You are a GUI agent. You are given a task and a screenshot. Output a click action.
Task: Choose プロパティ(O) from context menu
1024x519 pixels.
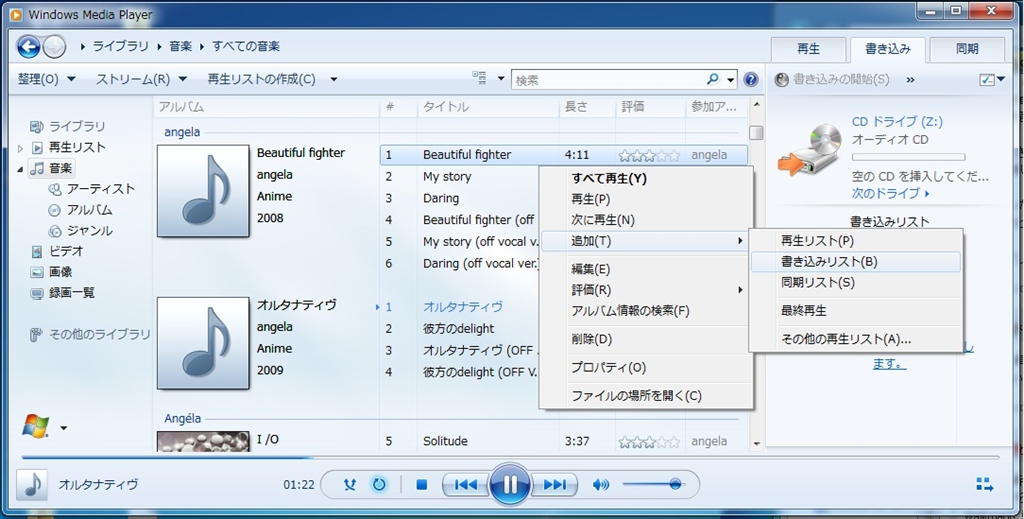647,368
